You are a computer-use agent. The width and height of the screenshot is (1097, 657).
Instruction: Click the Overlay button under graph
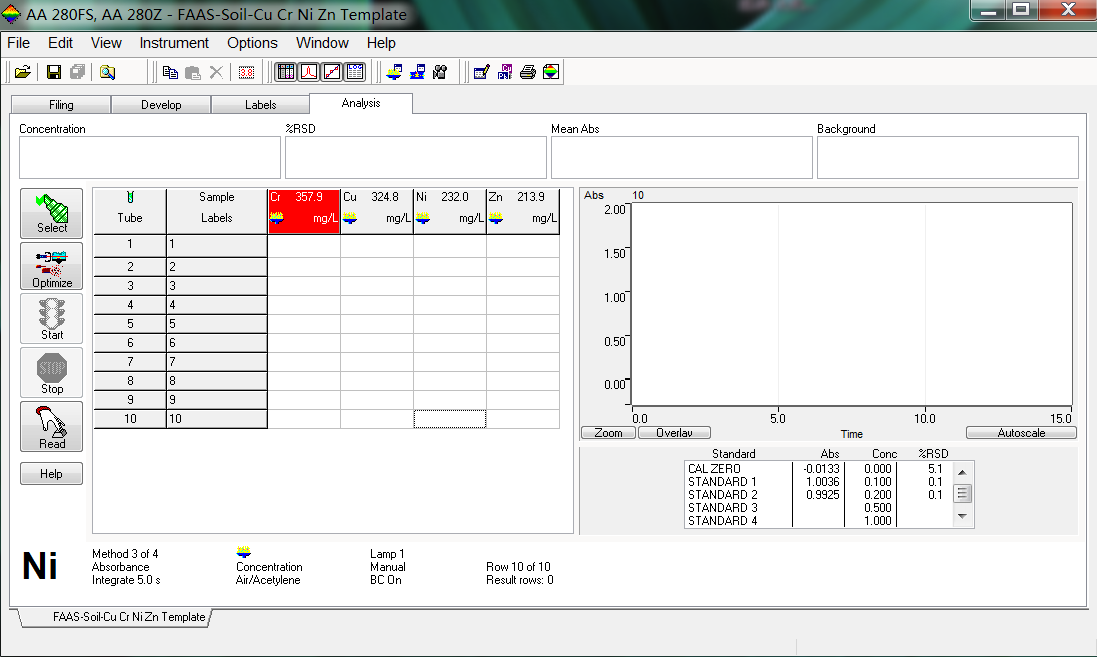(673, 433)
